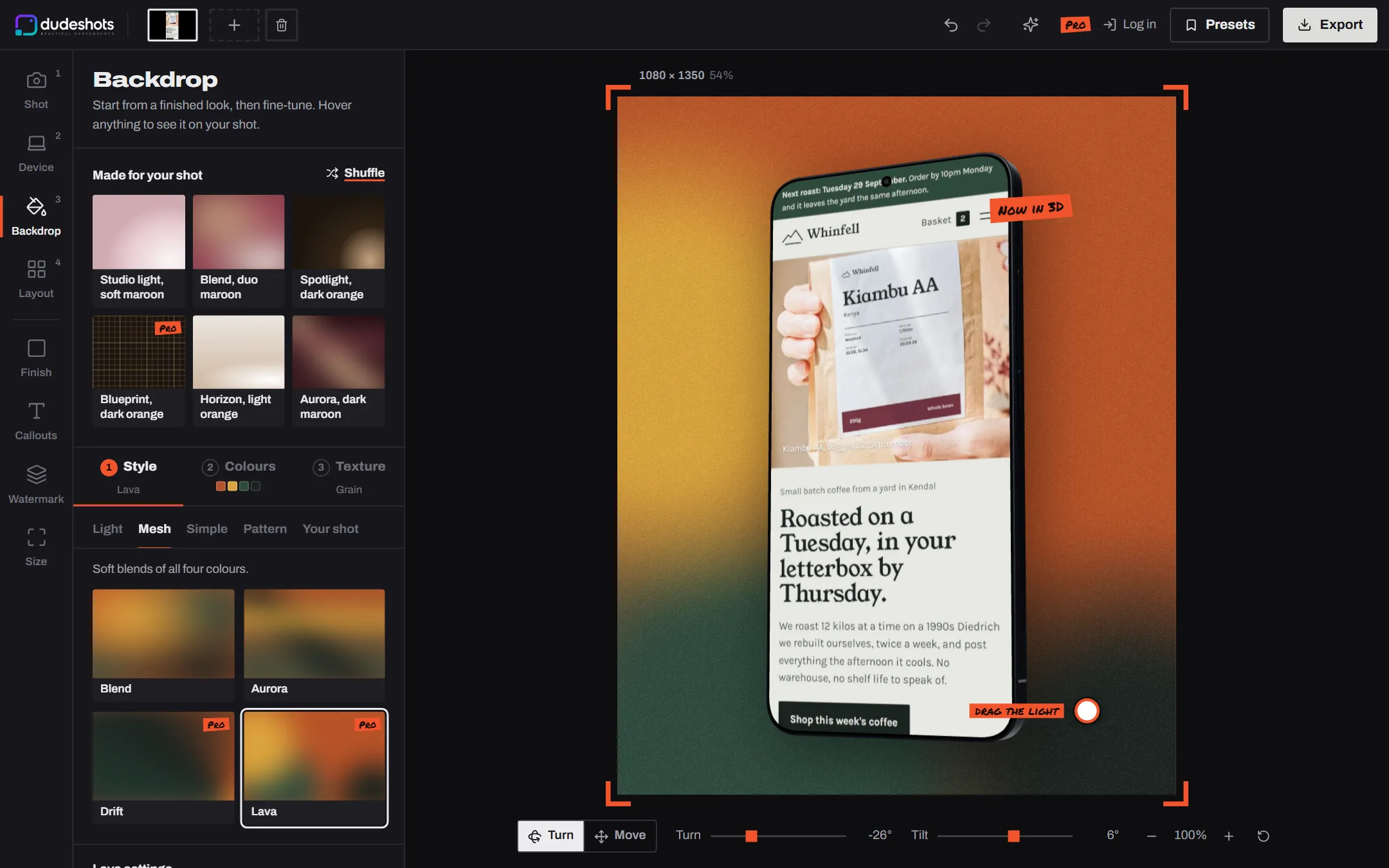Adjust the Tilt slider handle
The width and height of the screenshot is (1389, 868).
pyautogui.click(x=1013, y=836)
